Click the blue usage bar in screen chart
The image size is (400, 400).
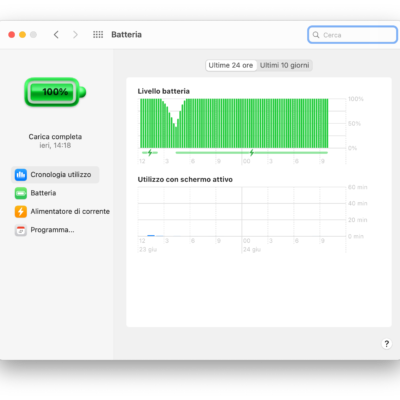(151, 235)
